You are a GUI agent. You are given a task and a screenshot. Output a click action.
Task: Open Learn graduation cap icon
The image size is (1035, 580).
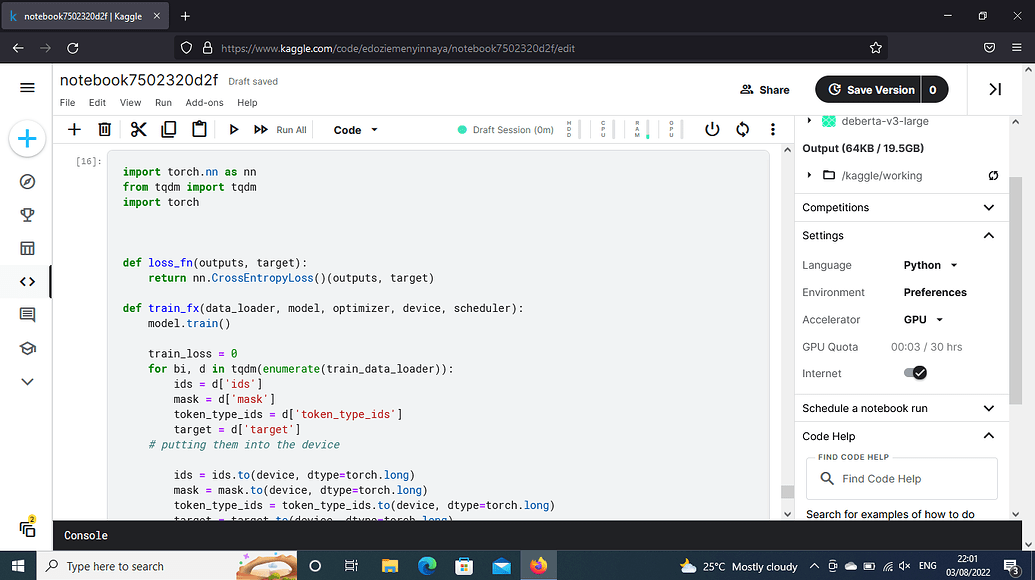pos(27,348)
